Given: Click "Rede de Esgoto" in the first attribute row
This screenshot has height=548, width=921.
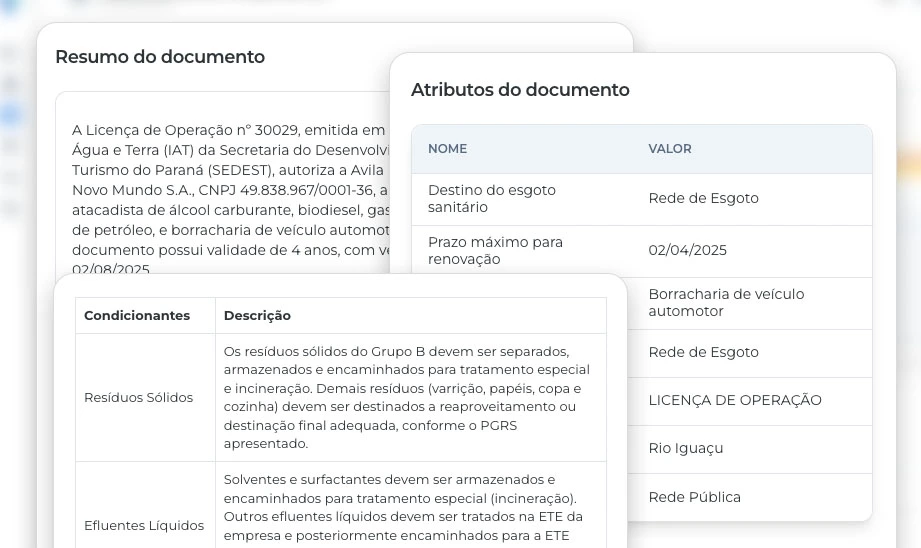Looking at the screenshot, I should [703, 198].
